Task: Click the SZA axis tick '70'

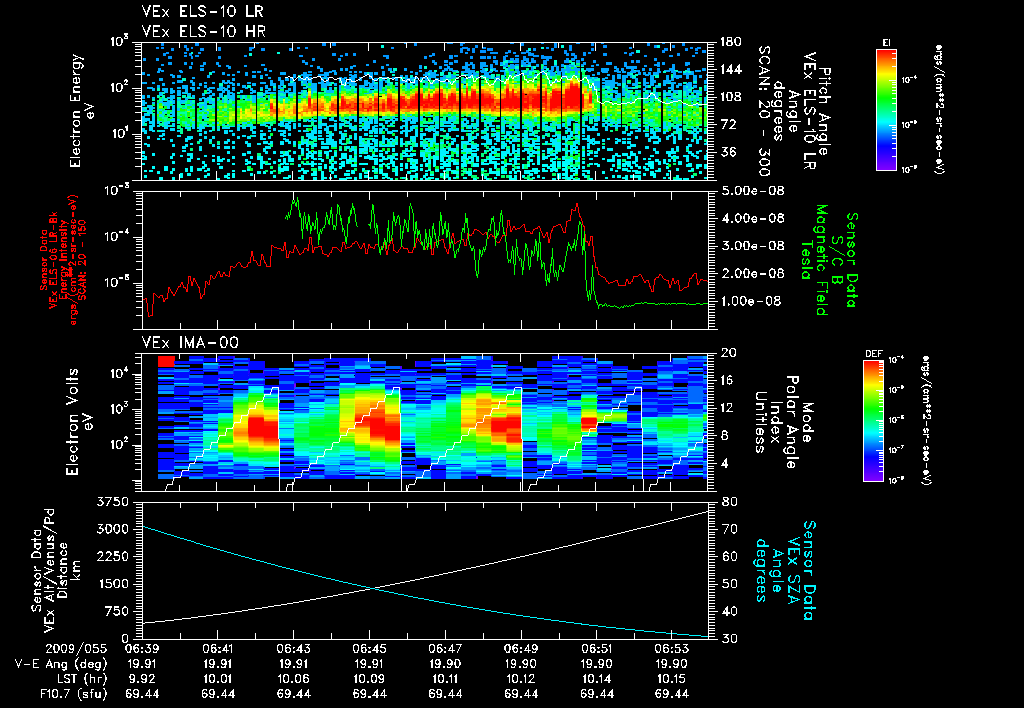Action: coord(730,529)
